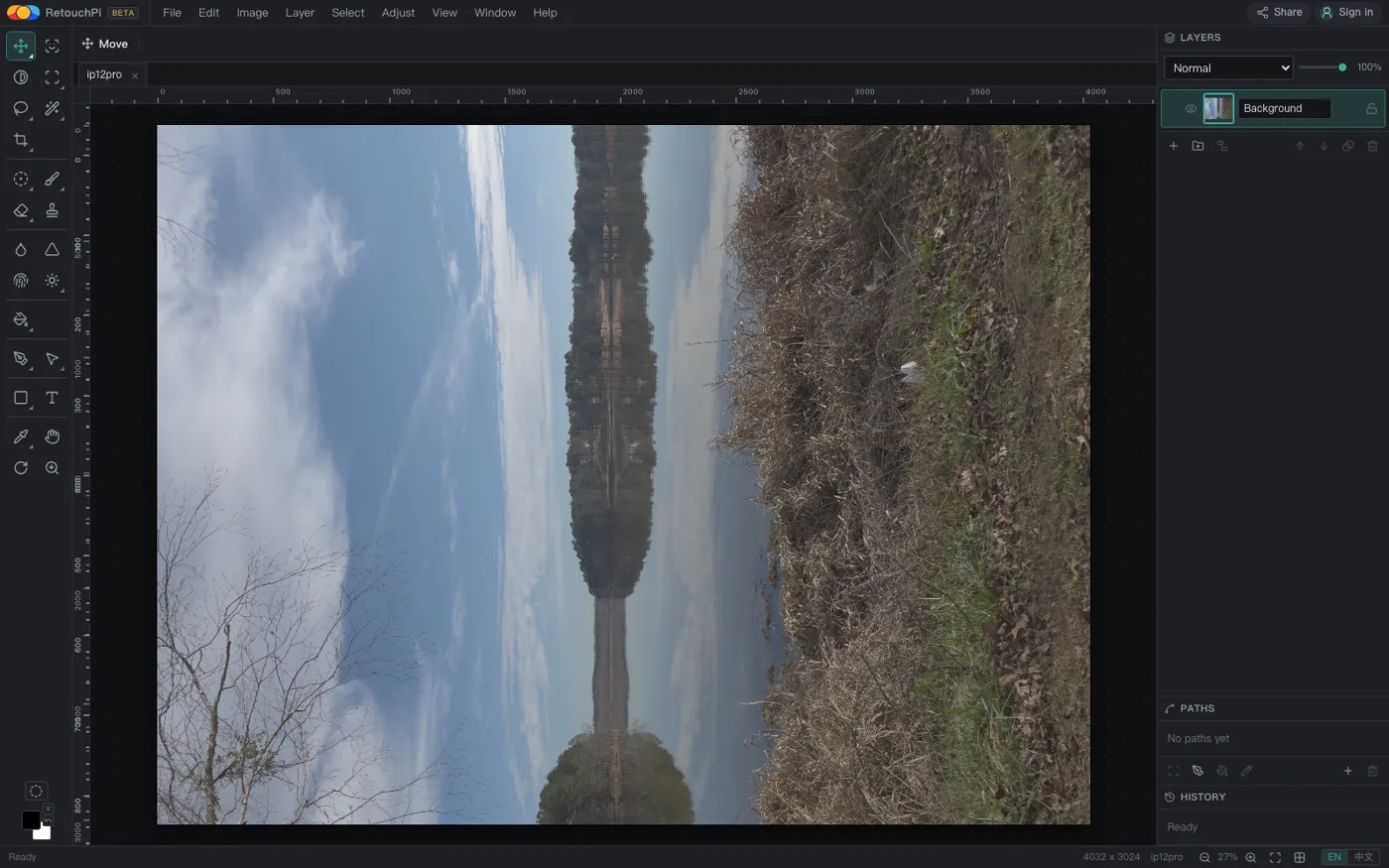Screen dimensions: 1389x868
Task: Select the Brush tool
Action: coord(53,180)
